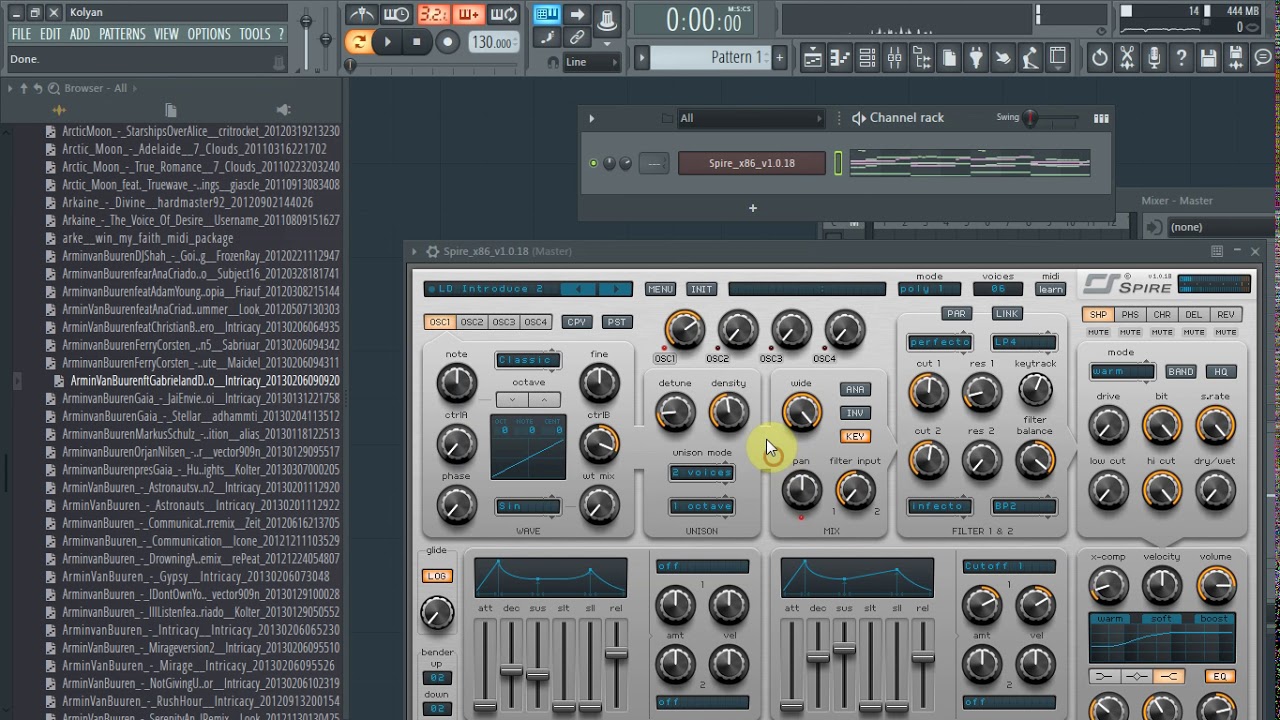Open the Piano roll from the toolbar
The width and height of the screenshot is (1280, 720).
(840, 58)
